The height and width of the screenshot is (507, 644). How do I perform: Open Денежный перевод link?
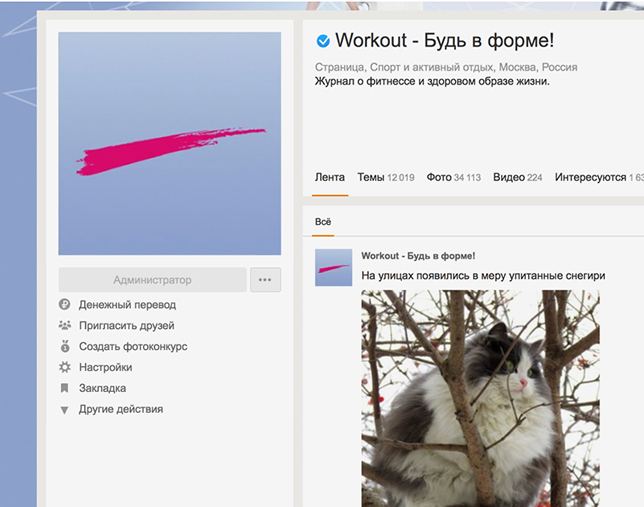(127, 305)
